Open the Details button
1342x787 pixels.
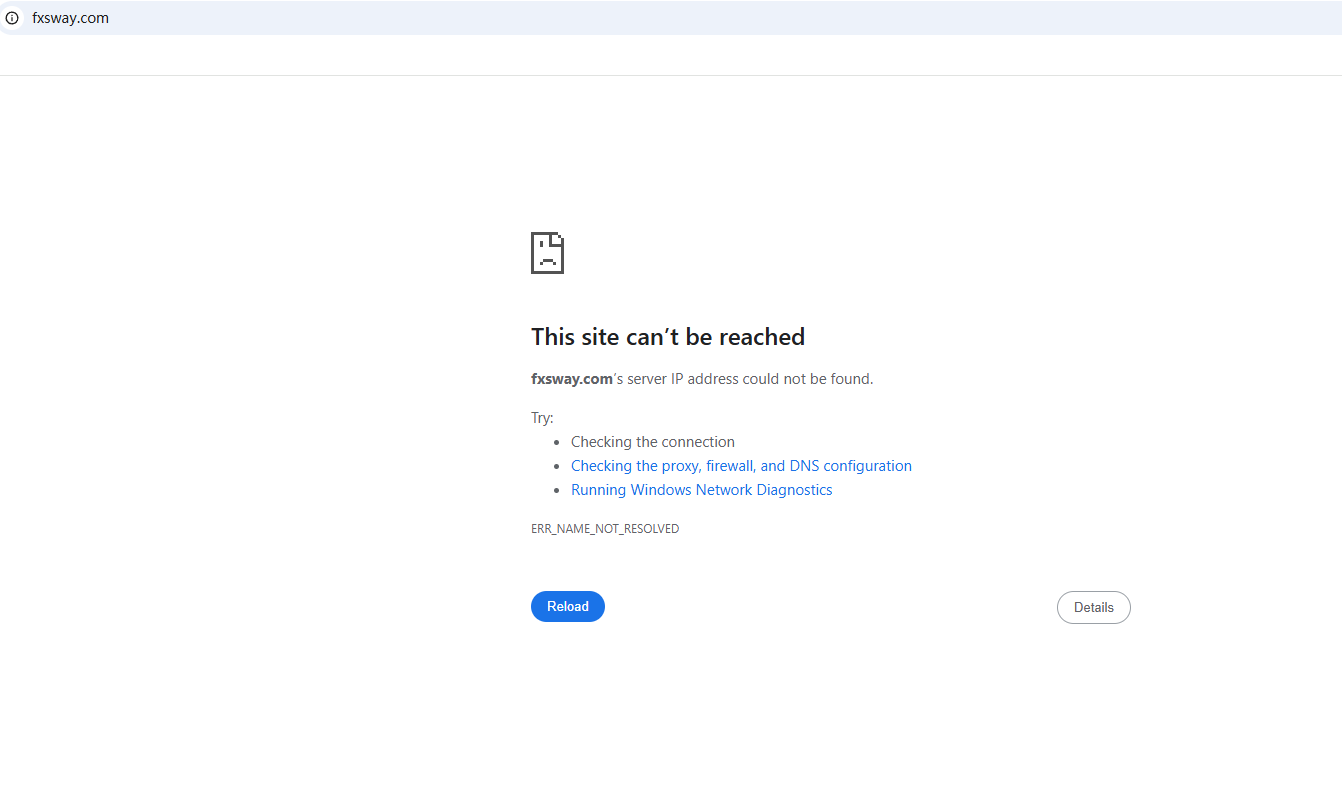coord(1093,607)
